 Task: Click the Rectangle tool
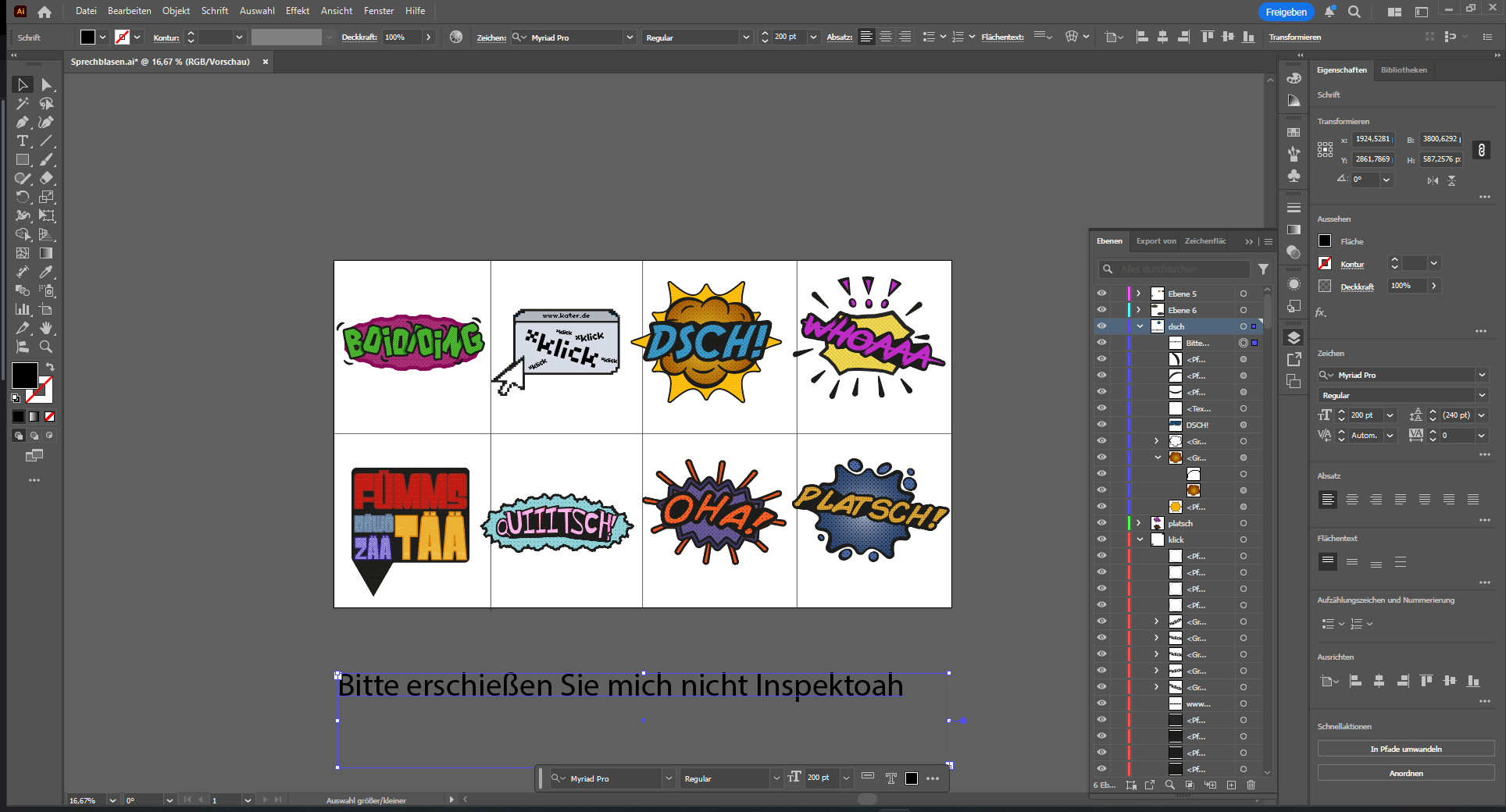click(23, 160)
